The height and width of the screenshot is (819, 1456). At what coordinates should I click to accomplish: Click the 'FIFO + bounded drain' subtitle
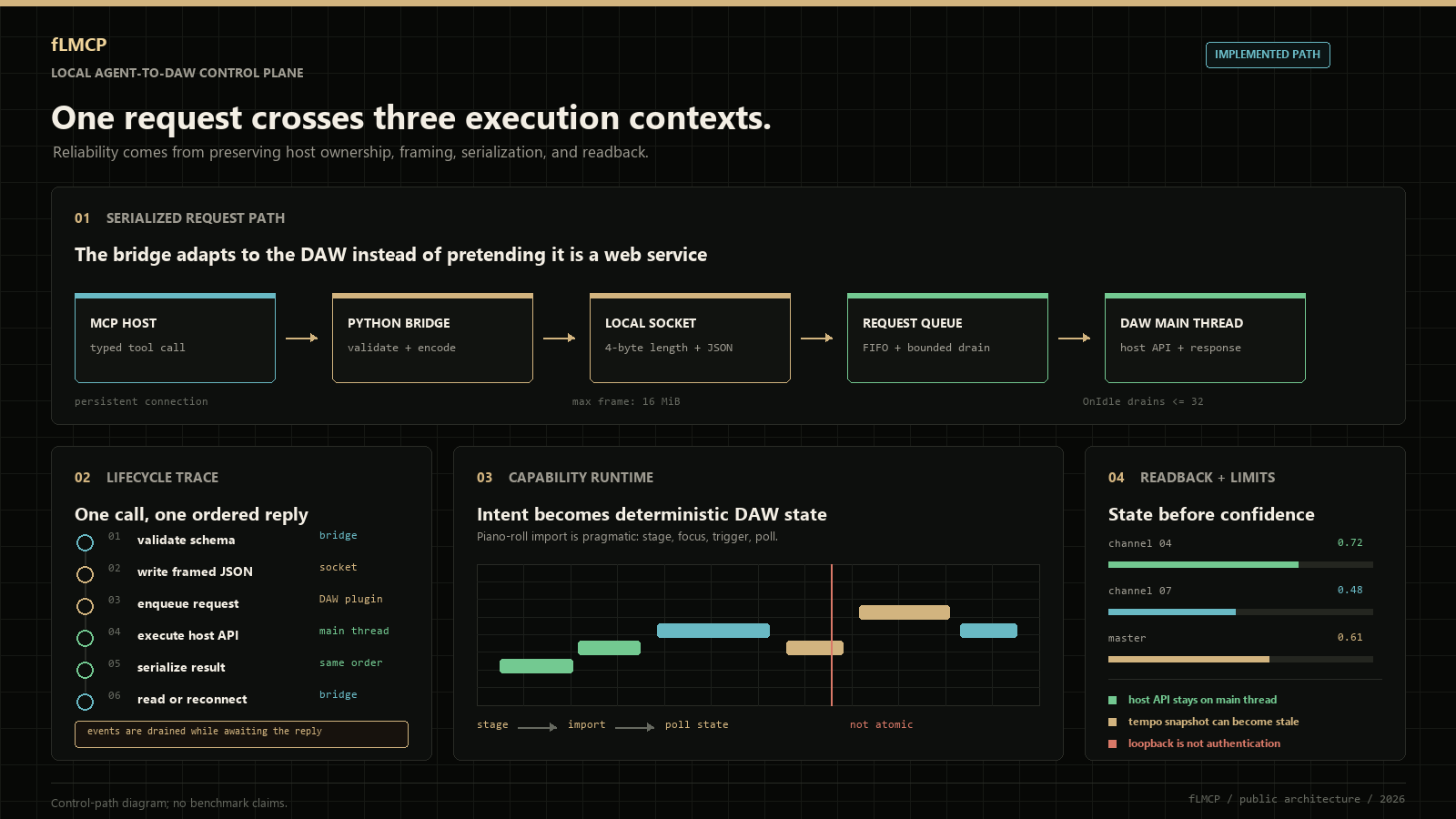pyautogui.click(x=926, y=349)
